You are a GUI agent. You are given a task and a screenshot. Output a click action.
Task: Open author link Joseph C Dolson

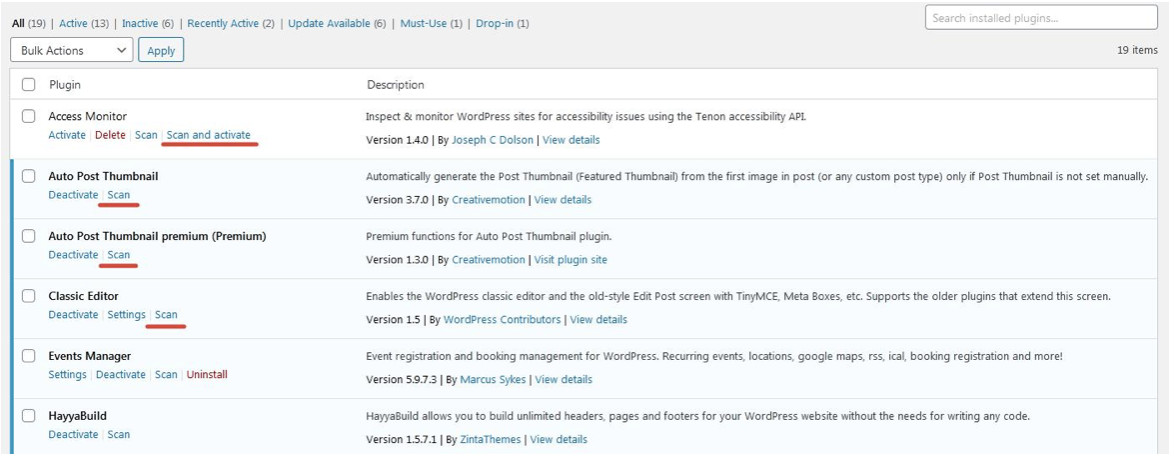pos(493,140)
